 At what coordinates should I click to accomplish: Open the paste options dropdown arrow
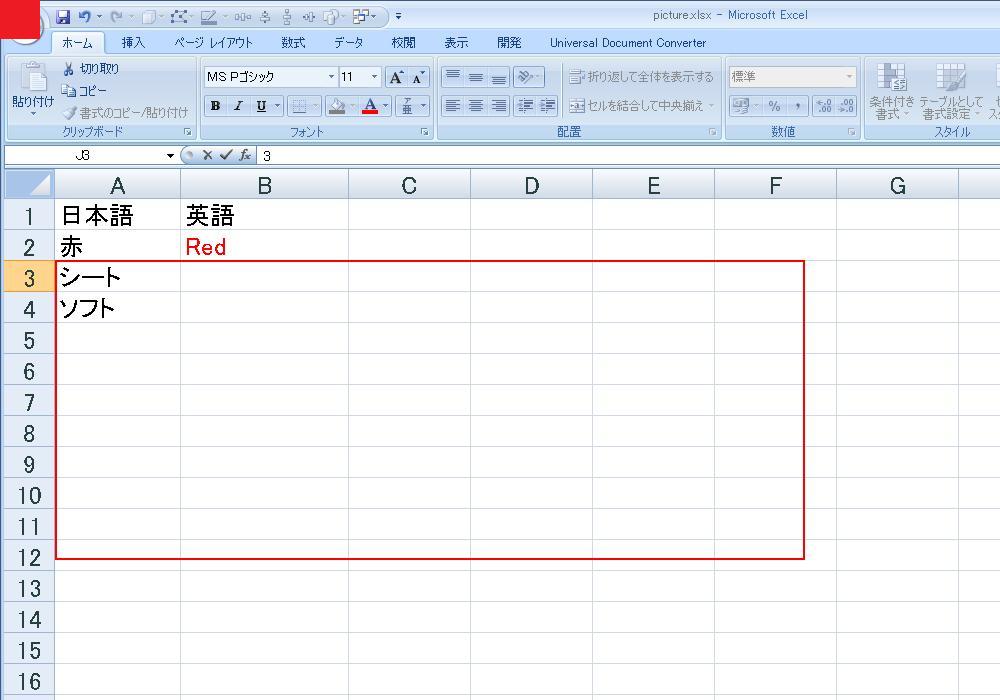[x=33, y=114]
